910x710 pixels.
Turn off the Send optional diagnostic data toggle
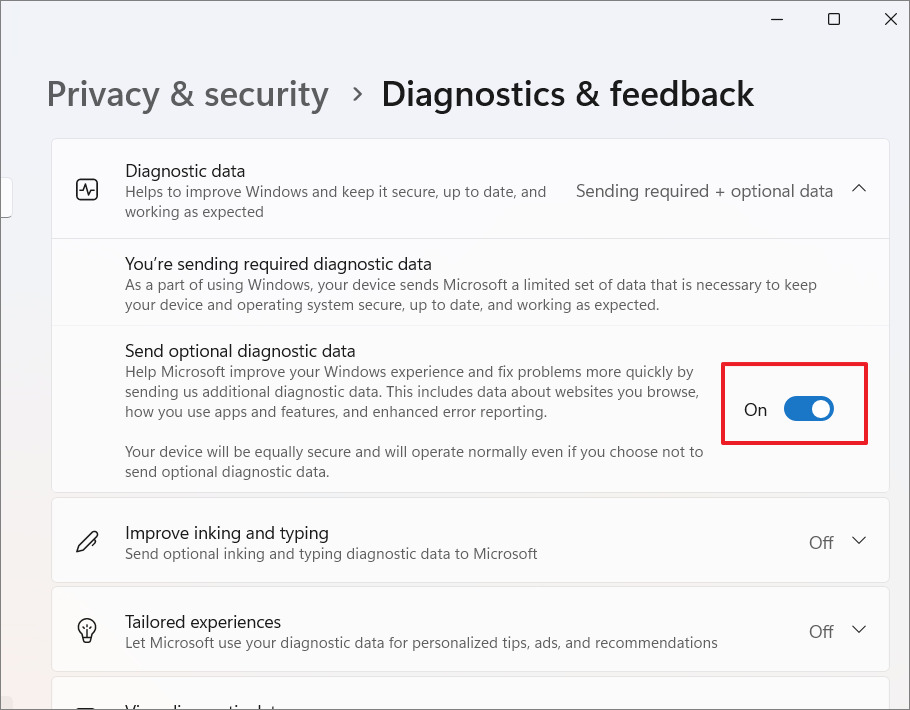pos(808,409)
